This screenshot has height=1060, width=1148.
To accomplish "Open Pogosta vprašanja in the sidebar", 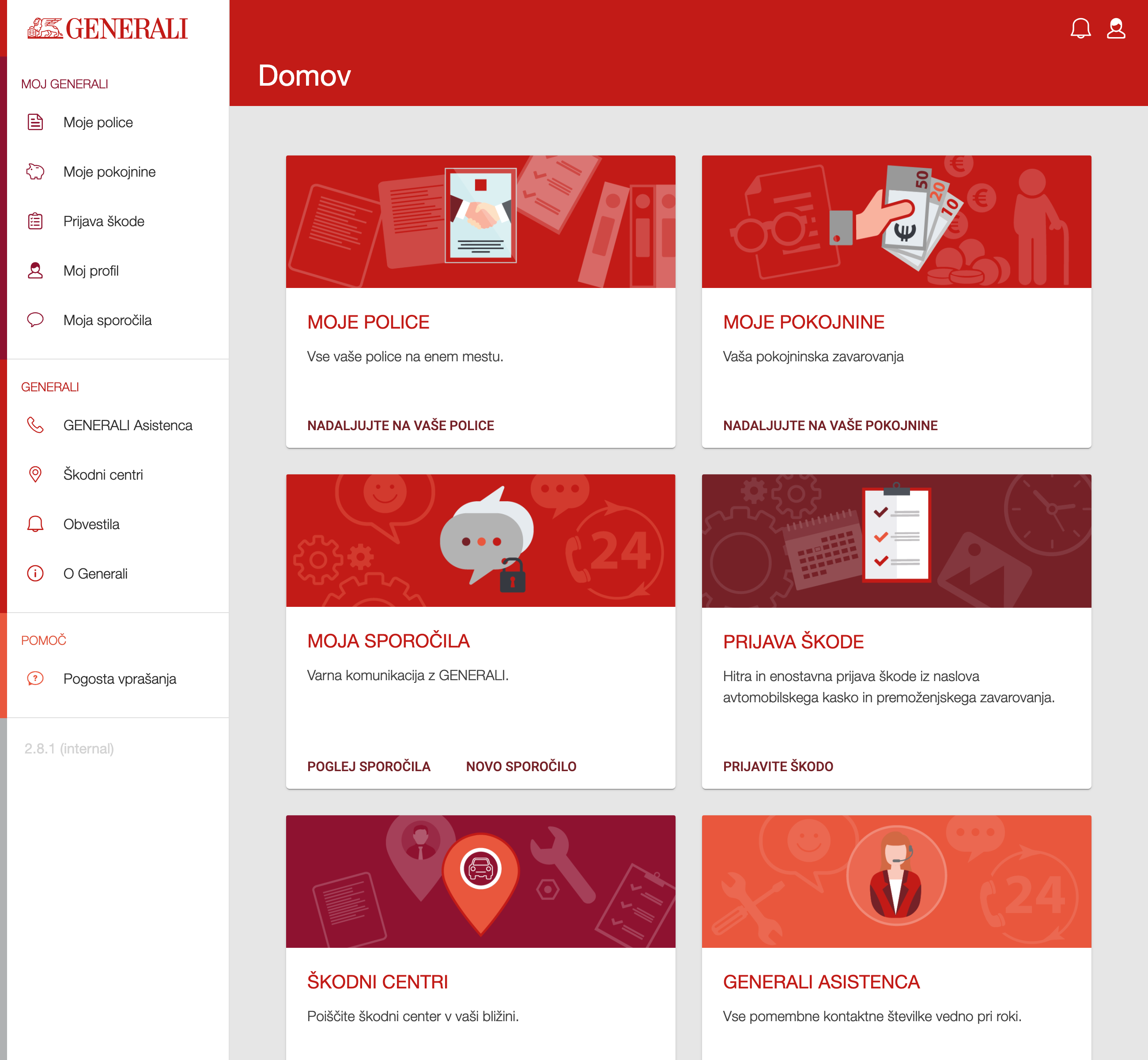I will point(120,678).
